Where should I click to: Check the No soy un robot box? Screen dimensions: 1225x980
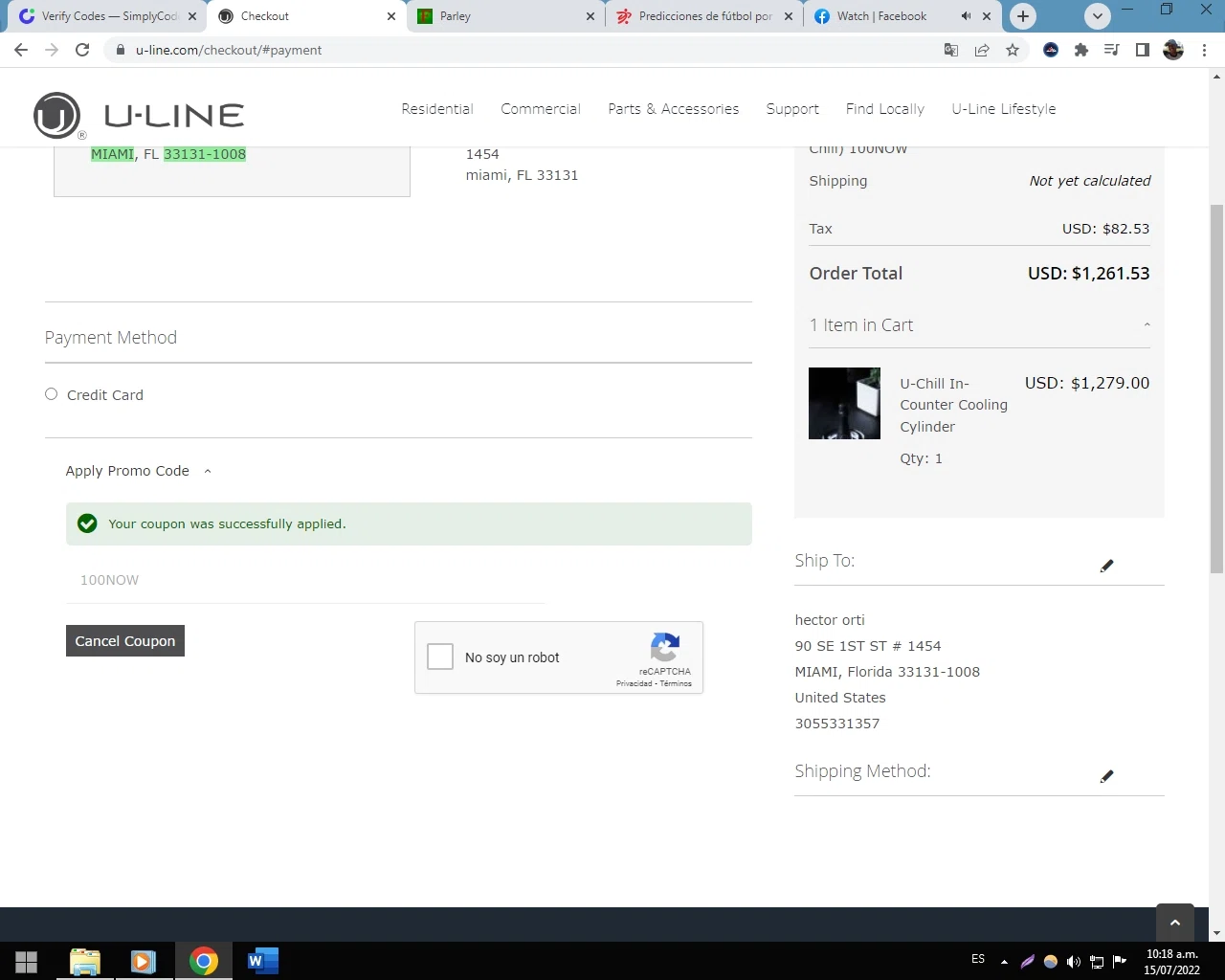click(440, 657)
